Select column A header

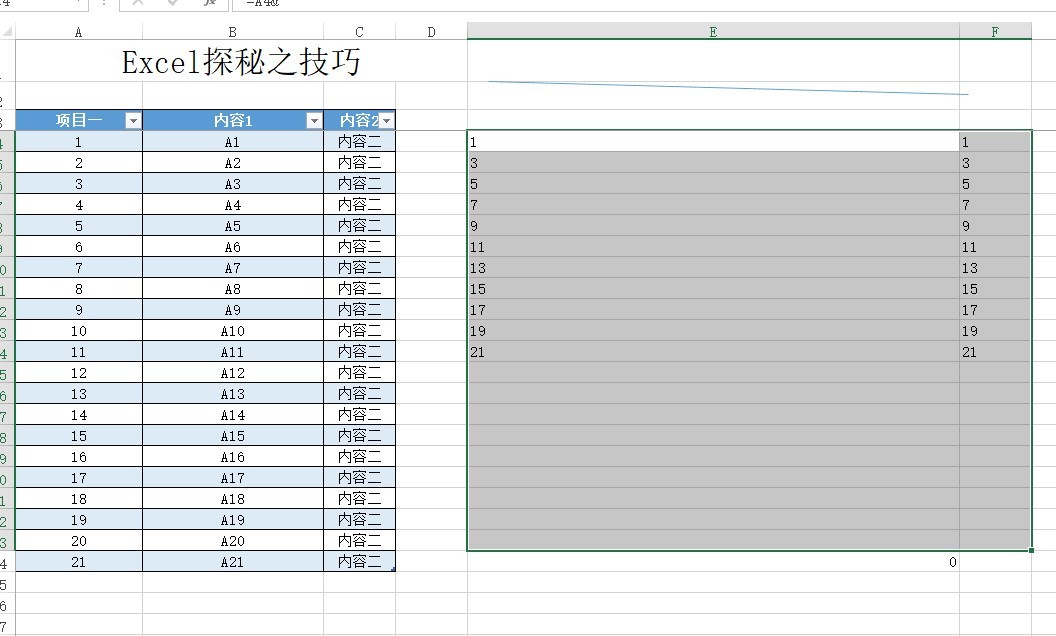78,31
